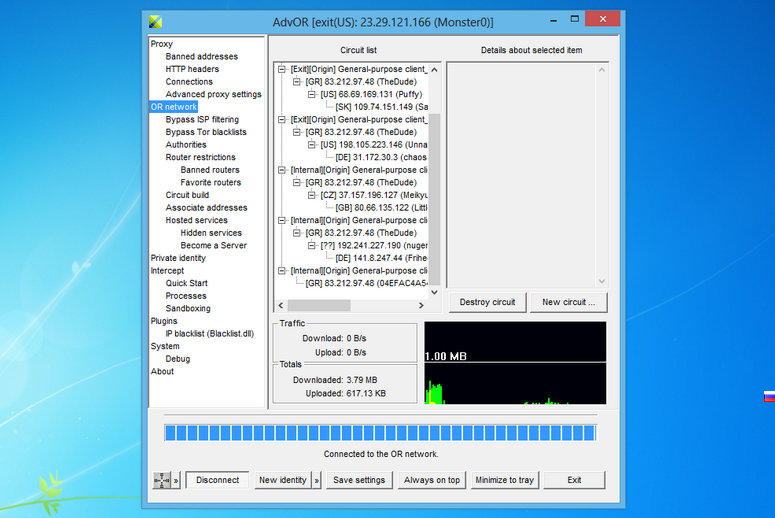775x518 pixels.
Task: Select the [SK] 109.74.151.149 tree row
Action: [382, 107]
